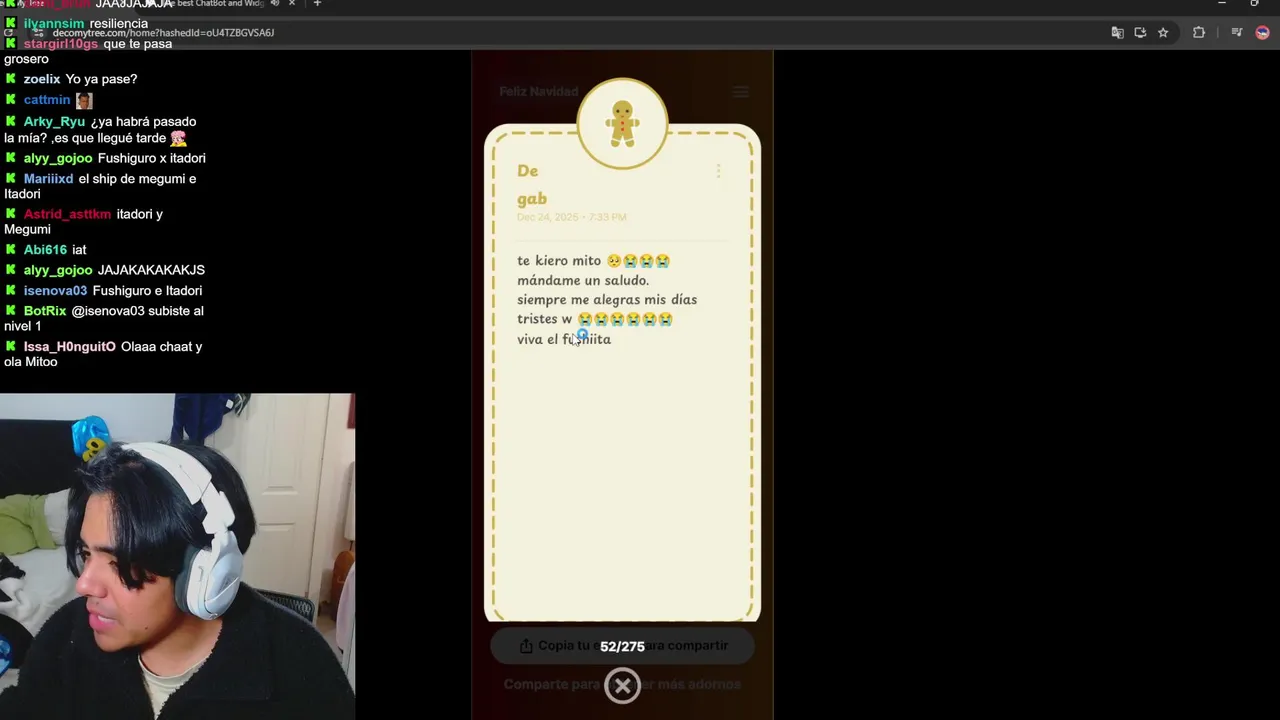Click the chat username Issa_H0nguitO
The image size is (1280, 720).
pos(70,347)
